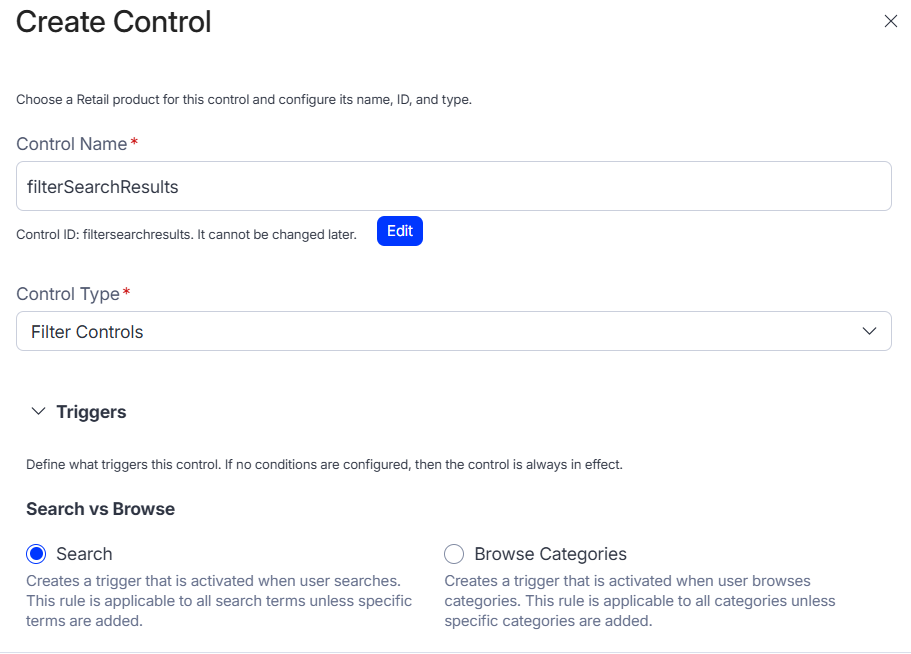911x654 pixels.
Task: Click the Control Name field label
Action: coord(72,144)
